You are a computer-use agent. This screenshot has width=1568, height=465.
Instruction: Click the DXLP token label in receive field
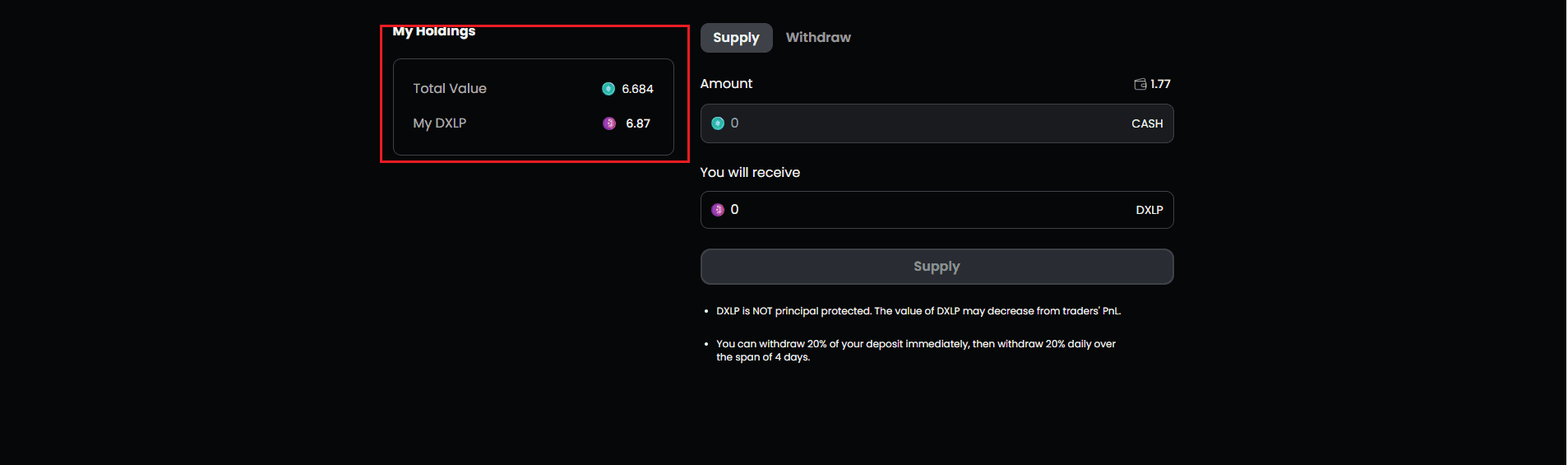pyautogui.click(x=1149, y=210)
